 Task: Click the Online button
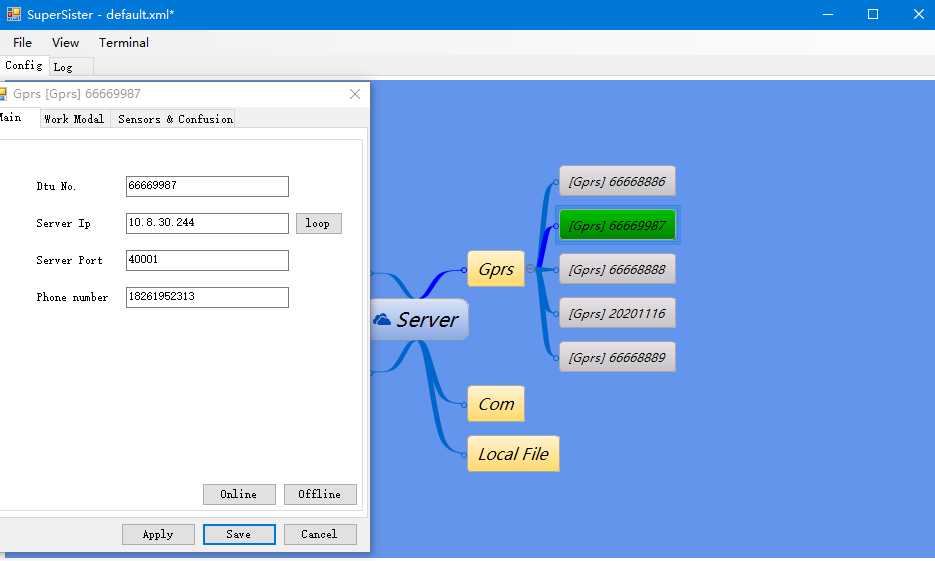click(239, 494)
